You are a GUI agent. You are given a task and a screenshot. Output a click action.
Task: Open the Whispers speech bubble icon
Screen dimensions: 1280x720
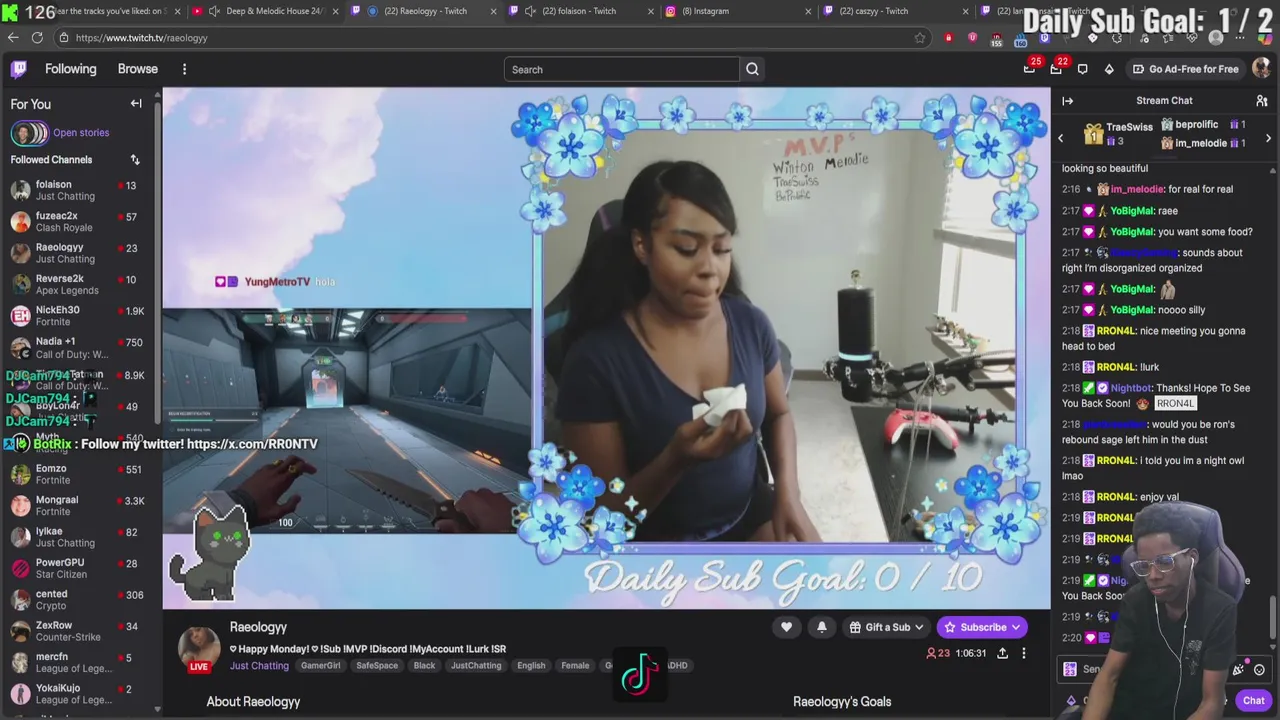[x=1082, y=69]
